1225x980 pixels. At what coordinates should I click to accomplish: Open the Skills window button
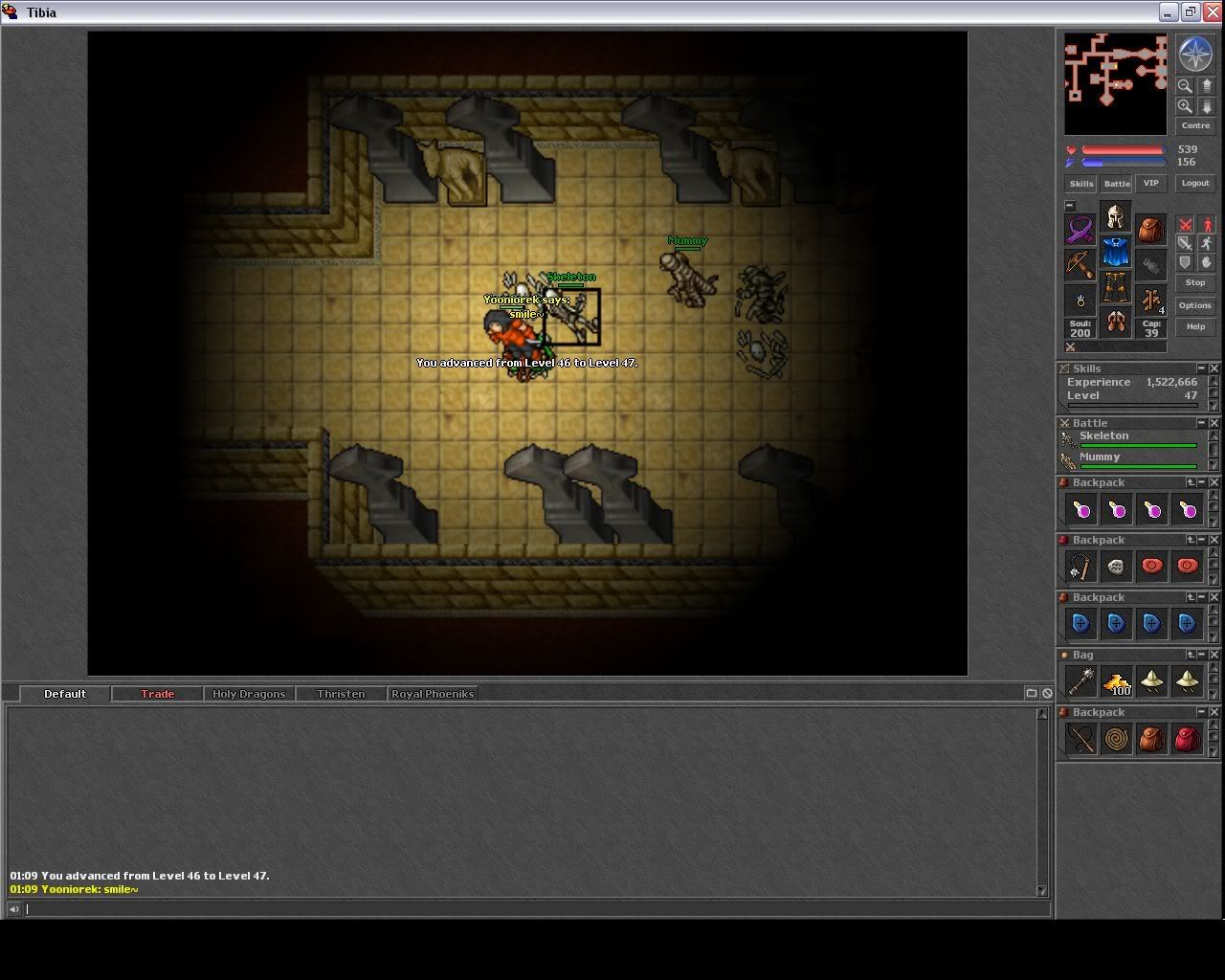1081,184
